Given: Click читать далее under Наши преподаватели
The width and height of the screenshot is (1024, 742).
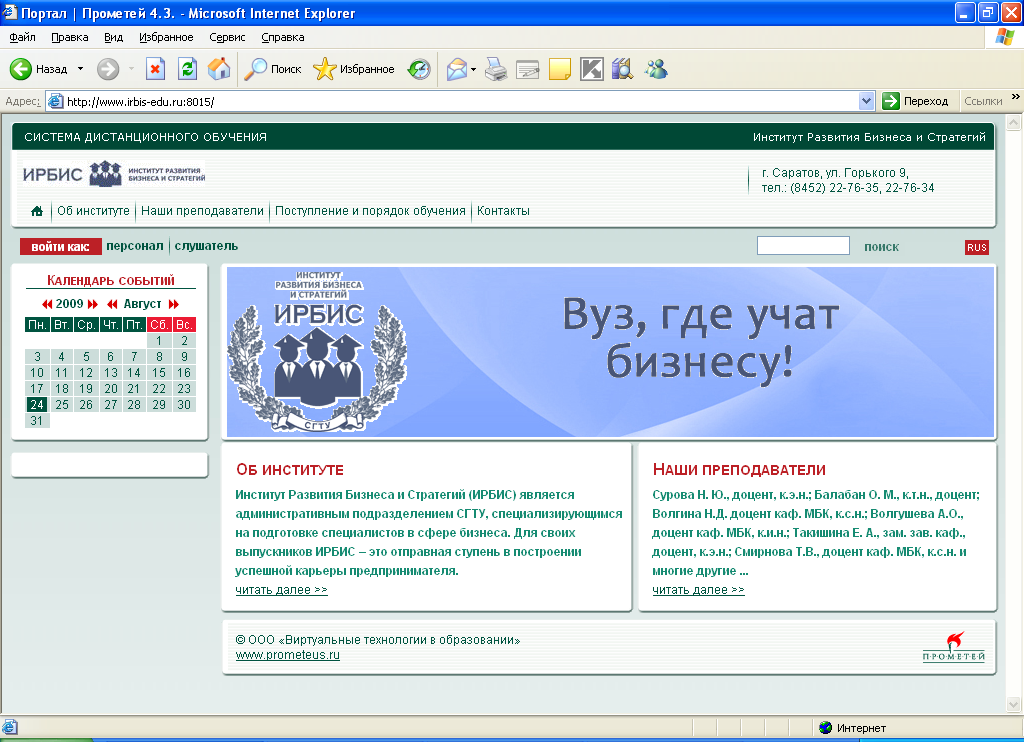Looking at the screenshot, I should point(698,590).
